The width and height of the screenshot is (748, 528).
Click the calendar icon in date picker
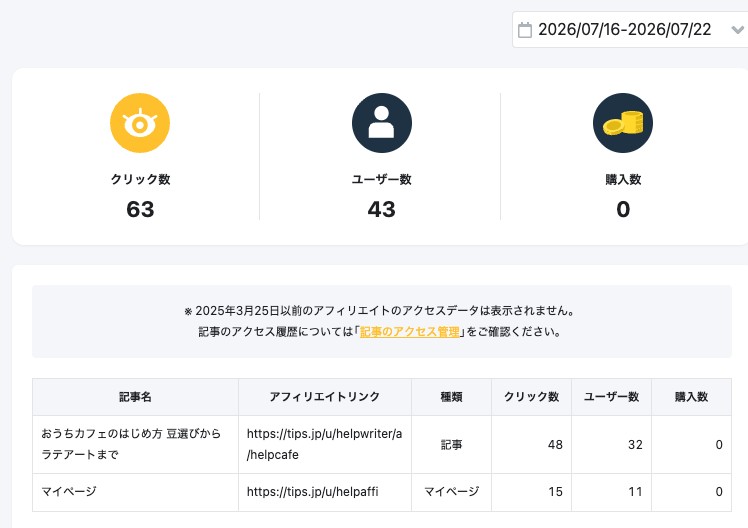[525, 30]
